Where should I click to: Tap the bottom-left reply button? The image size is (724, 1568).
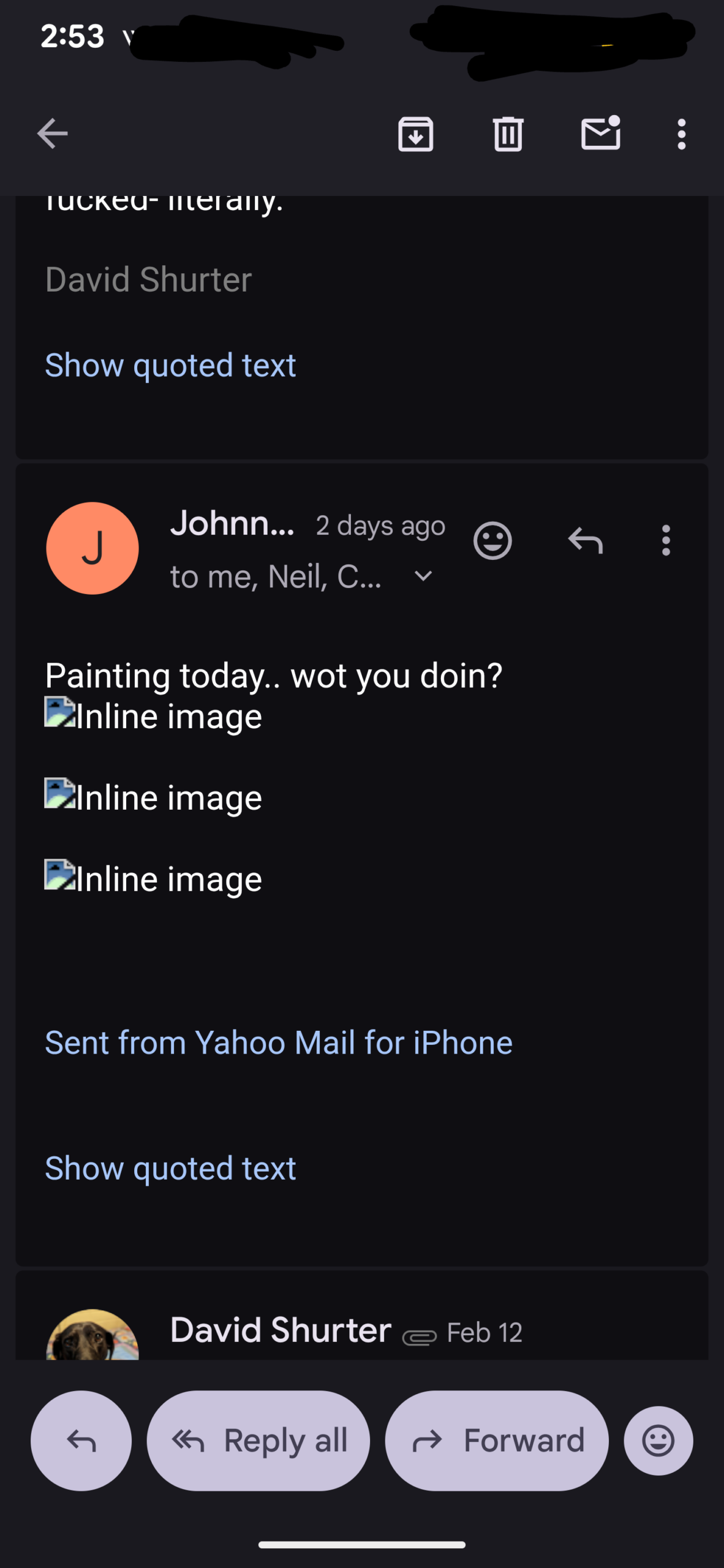(x=81, y=1441)
